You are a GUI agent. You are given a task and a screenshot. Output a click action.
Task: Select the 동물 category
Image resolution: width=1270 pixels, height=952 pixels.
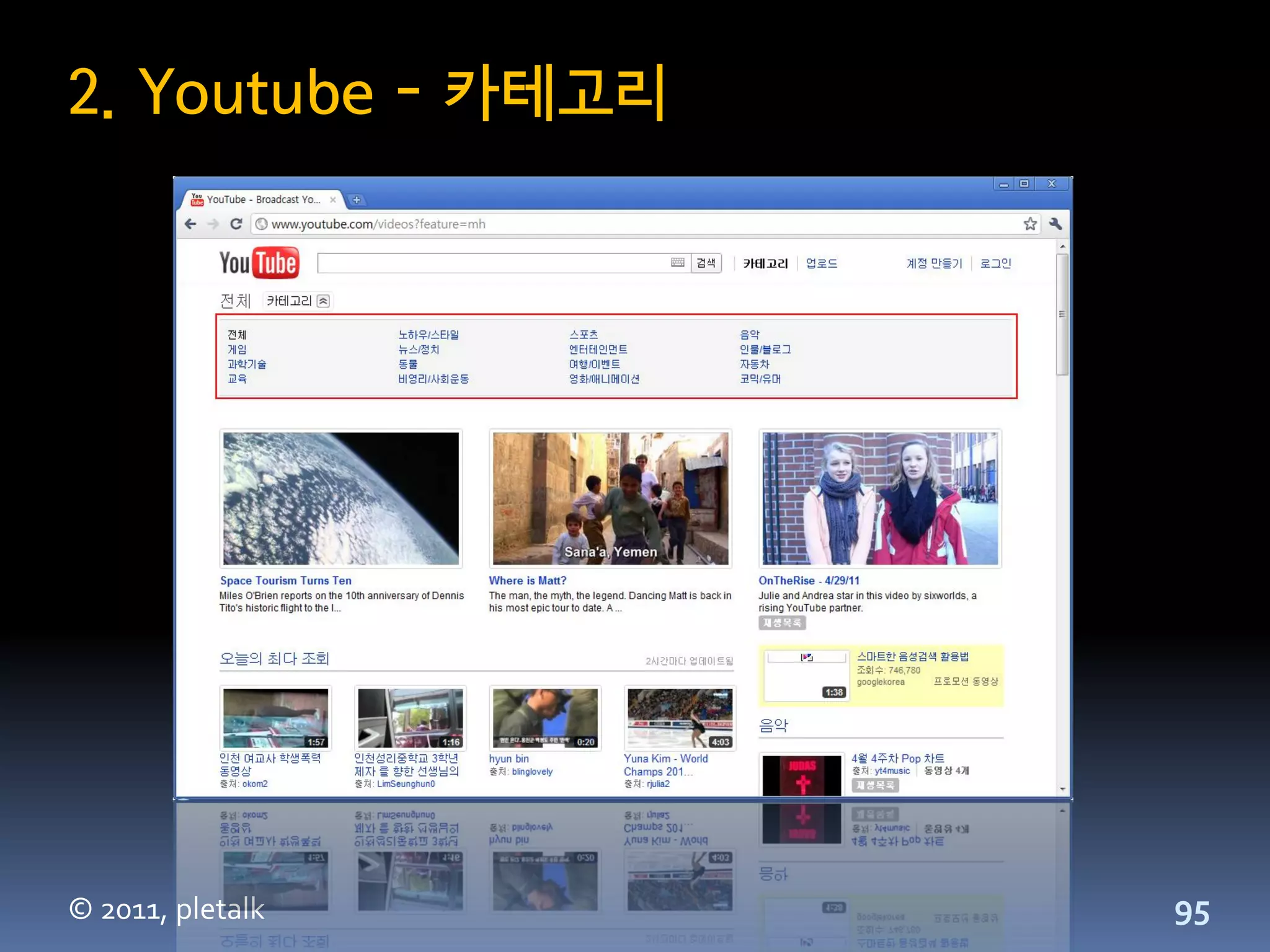coord(407,364)
